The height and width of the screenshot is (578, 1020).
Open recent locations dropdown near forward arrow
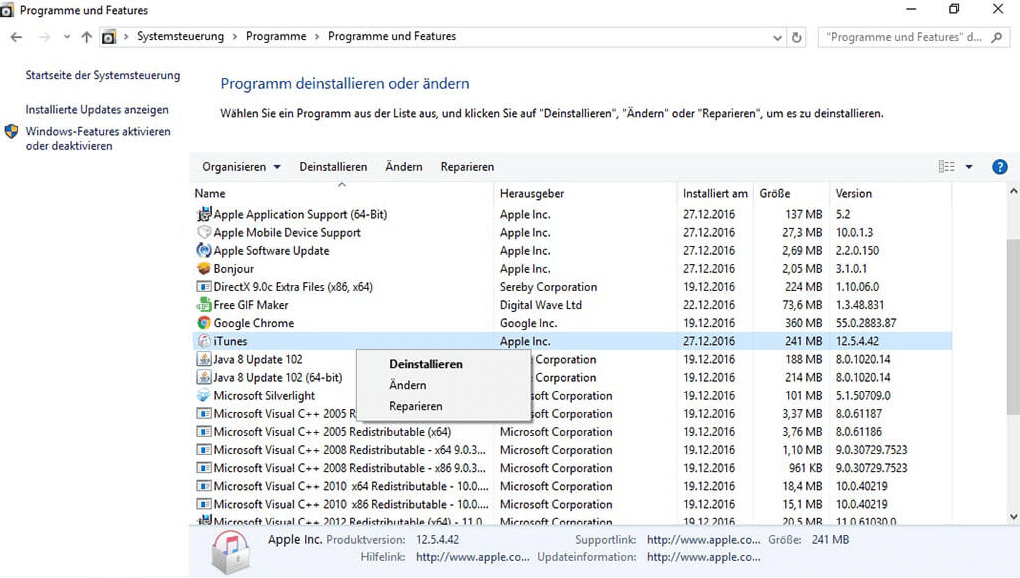(66, 37)
